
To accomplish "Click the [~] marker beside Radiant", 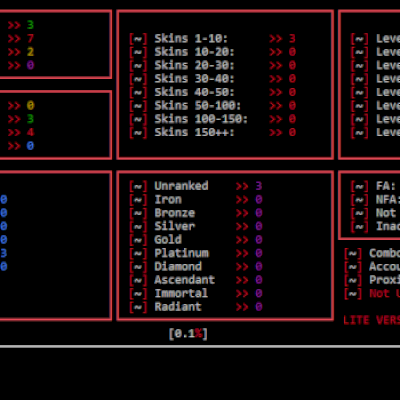I will pyautogui.click(x=138, y=307).
